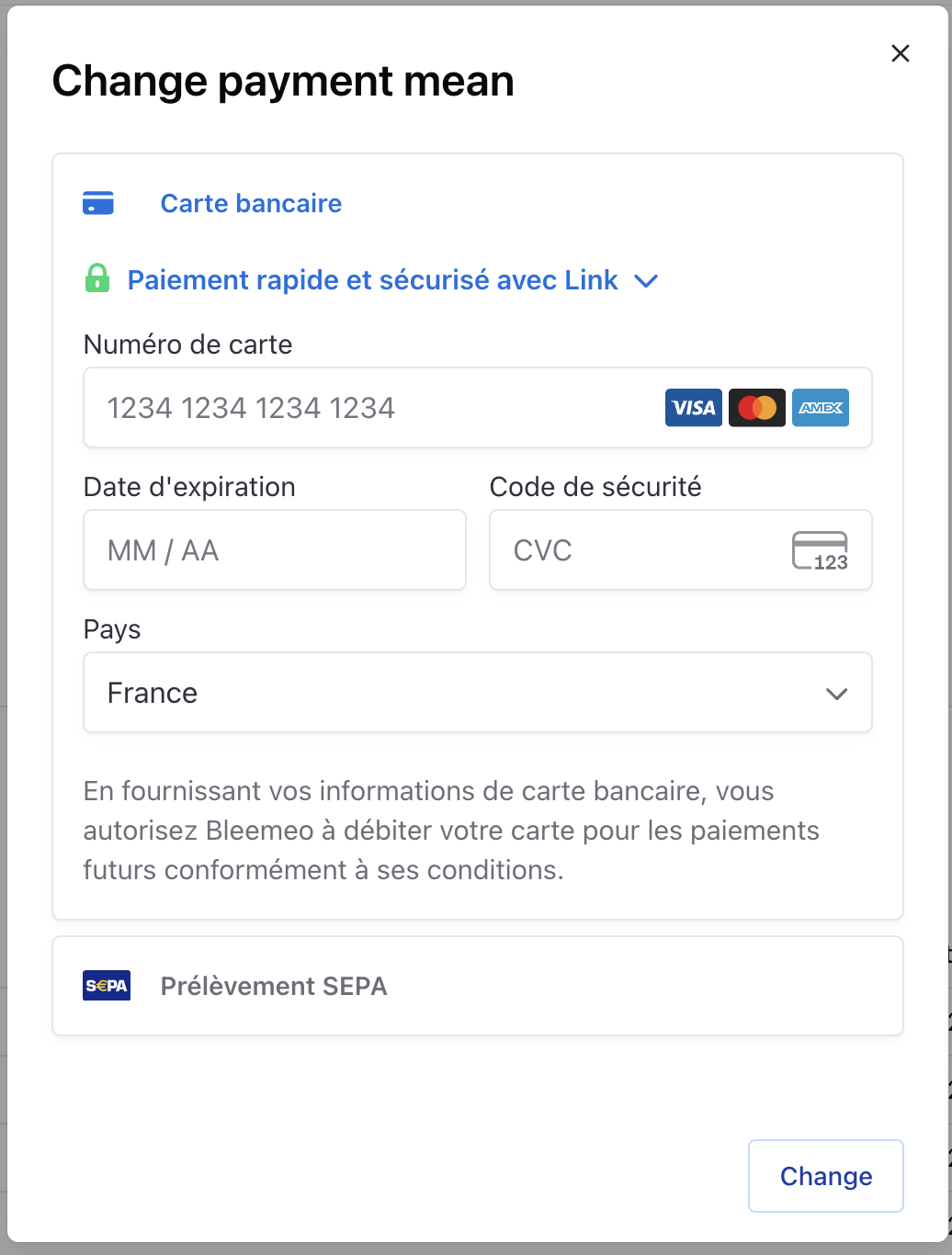Select the Mastercard badge

tap(756, 407)
